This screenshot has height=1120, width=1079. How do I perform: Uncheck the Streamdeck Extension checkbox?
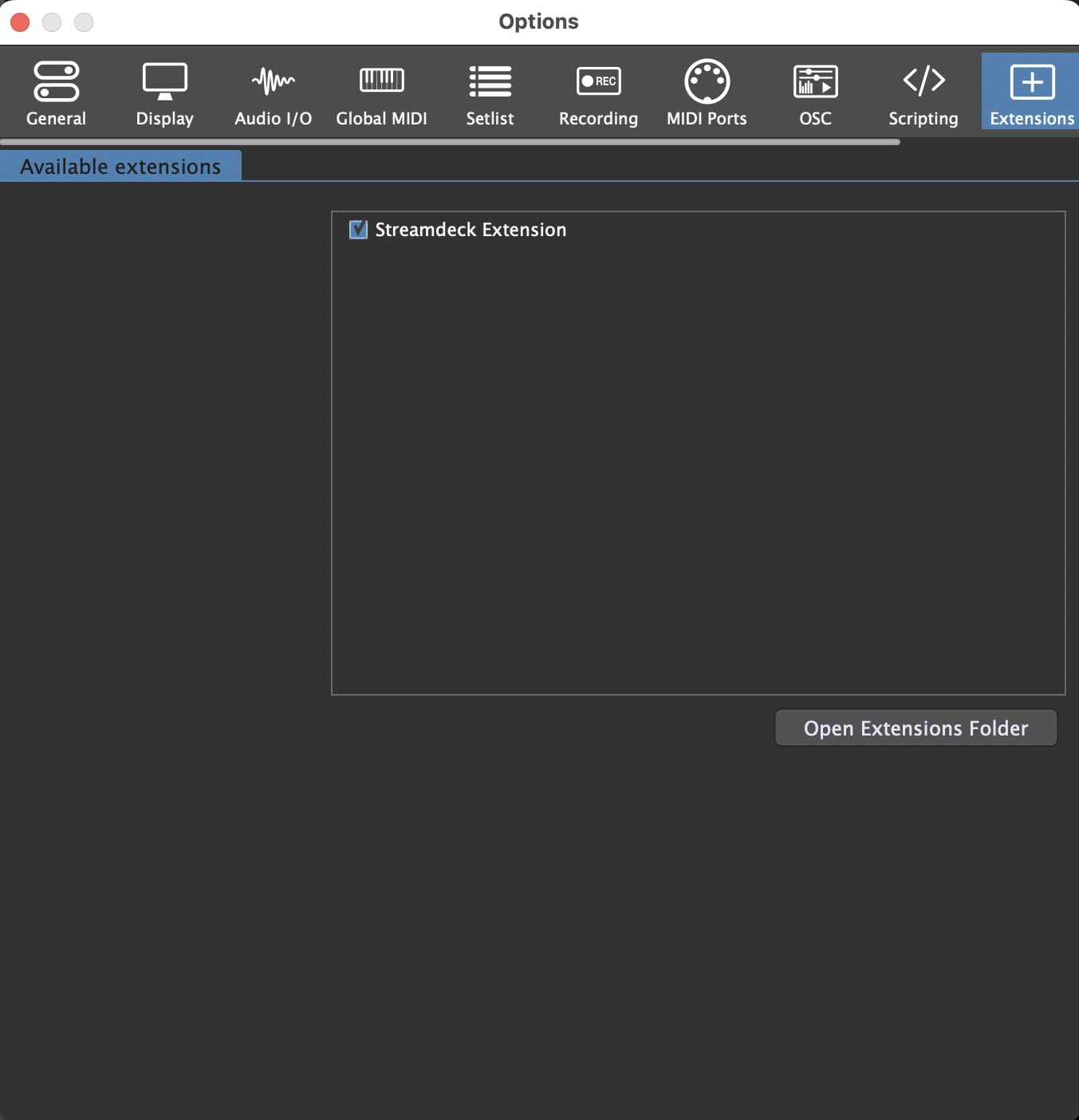click(x=358, y=230)
